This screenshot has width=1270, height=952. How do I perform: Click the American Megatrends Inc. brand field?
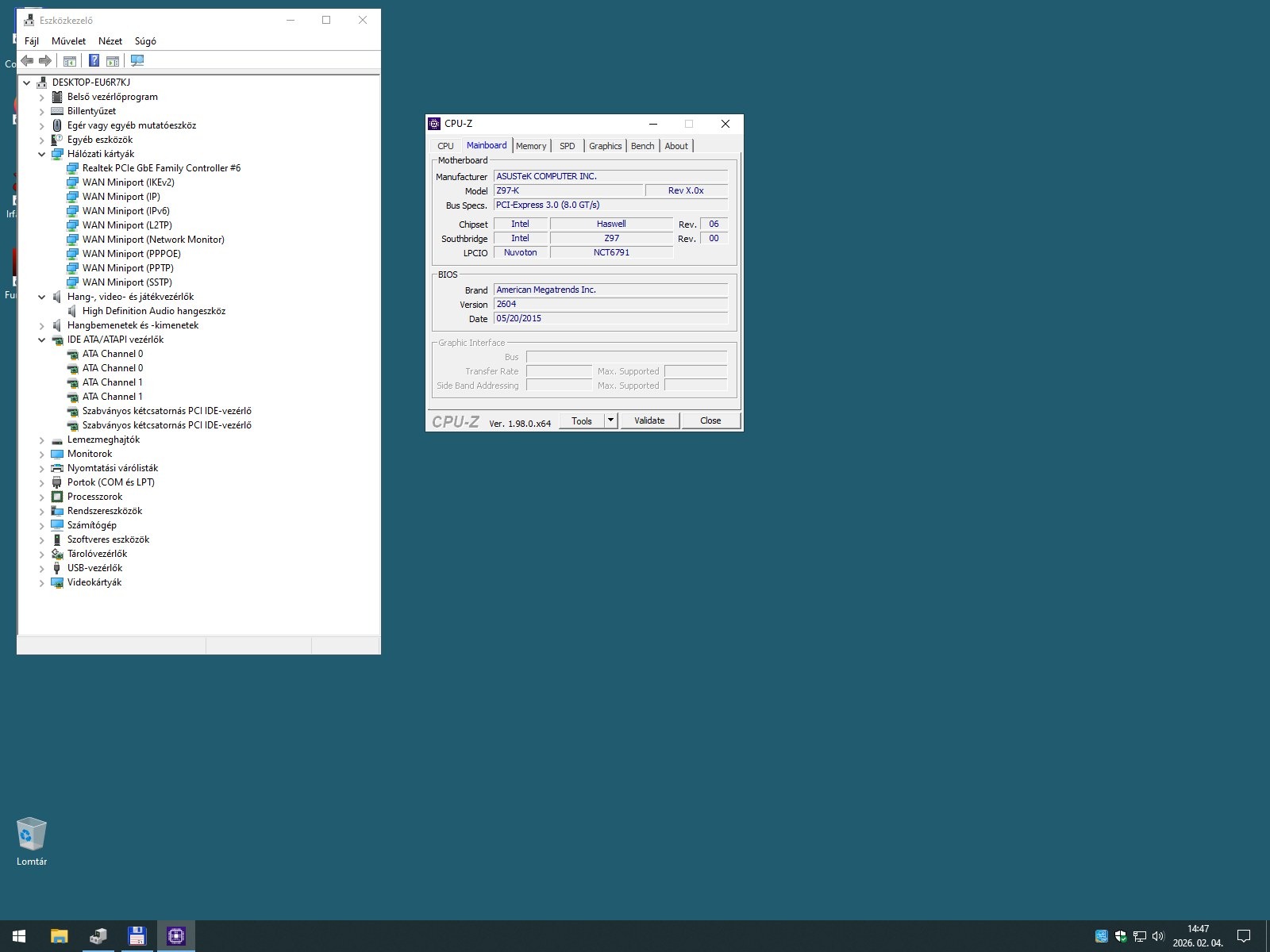610,290
